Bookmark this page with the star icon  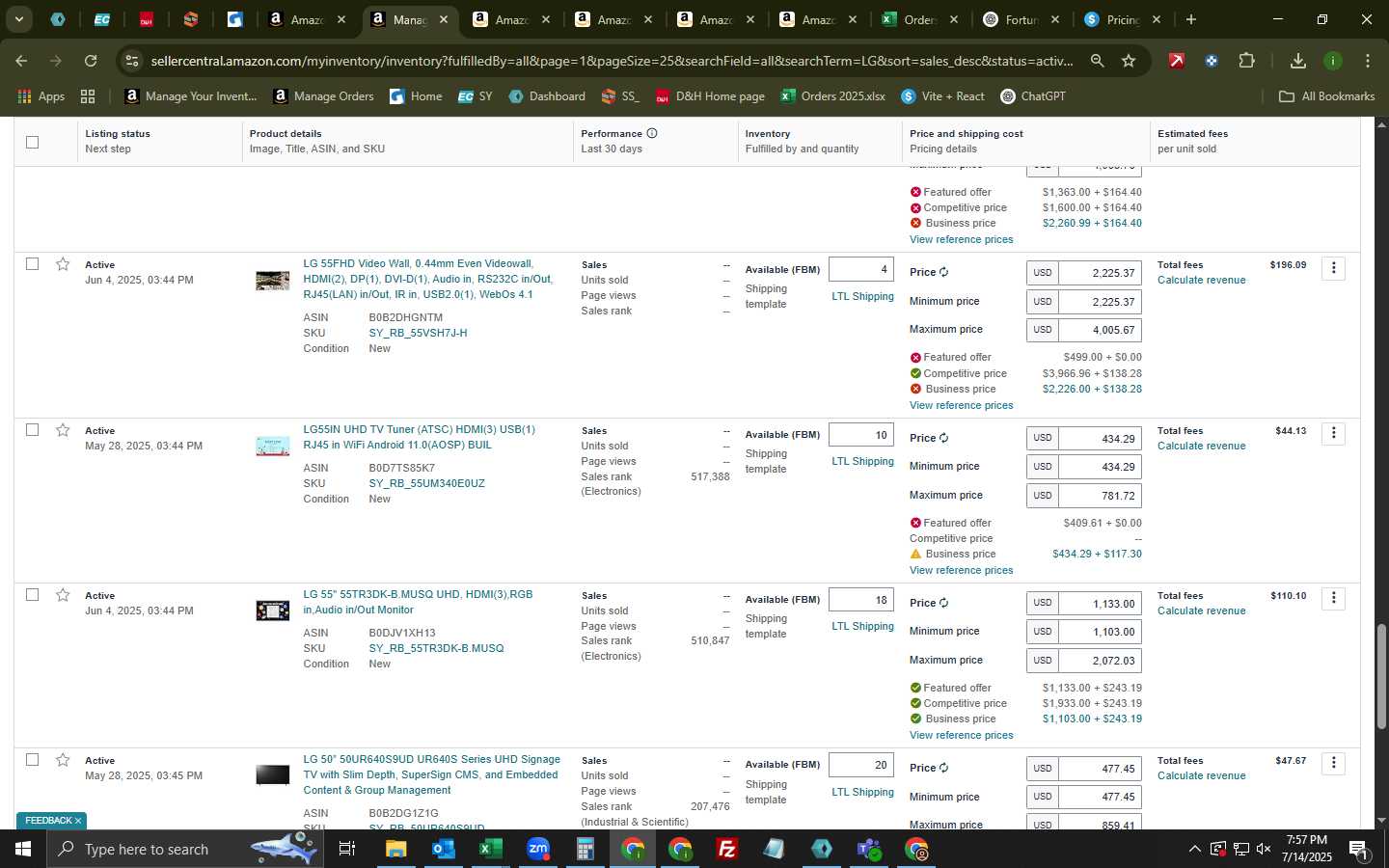click(1129, 61)
